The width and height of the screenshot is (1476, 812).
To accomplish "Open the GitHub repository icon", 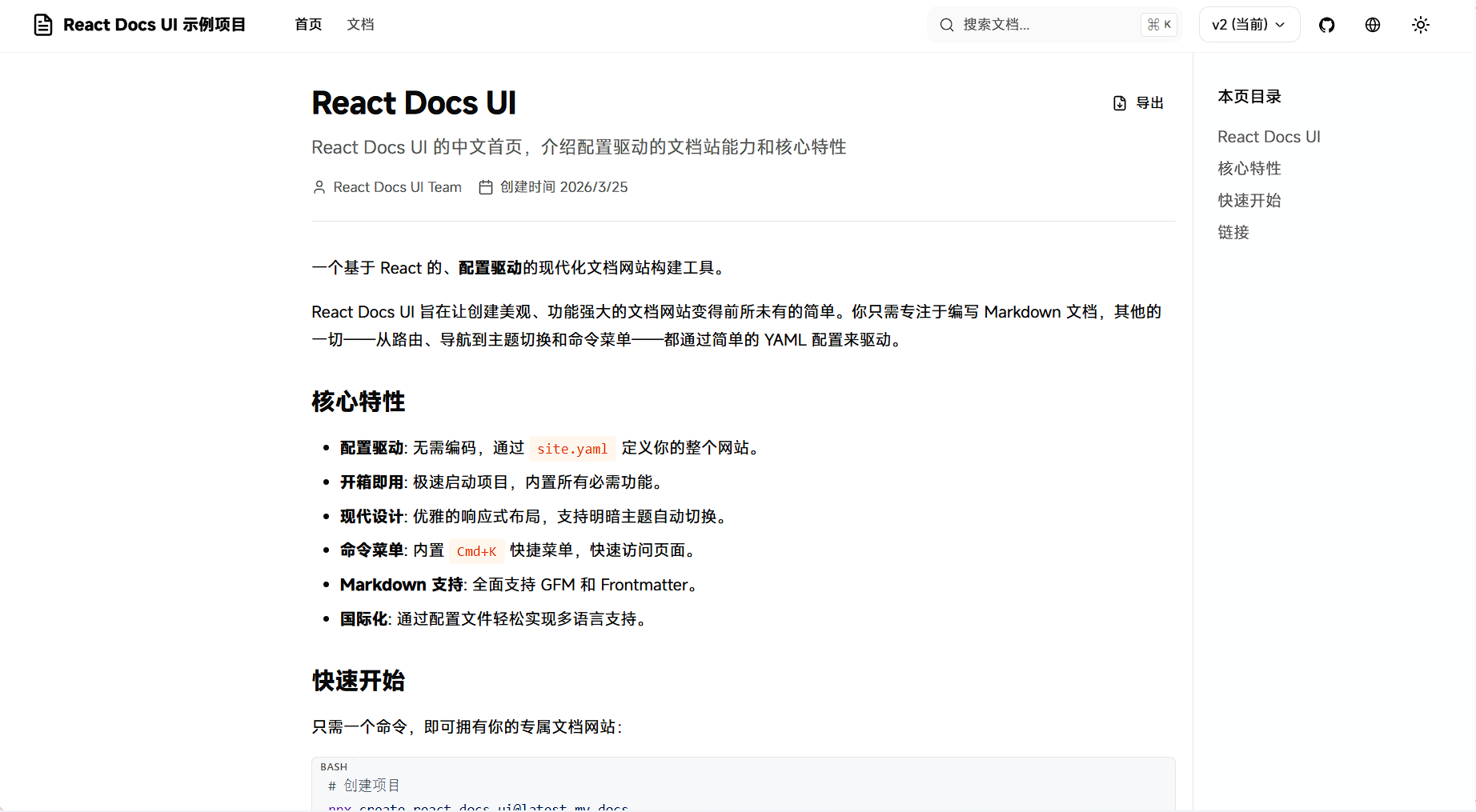I will click(1327, 25).
